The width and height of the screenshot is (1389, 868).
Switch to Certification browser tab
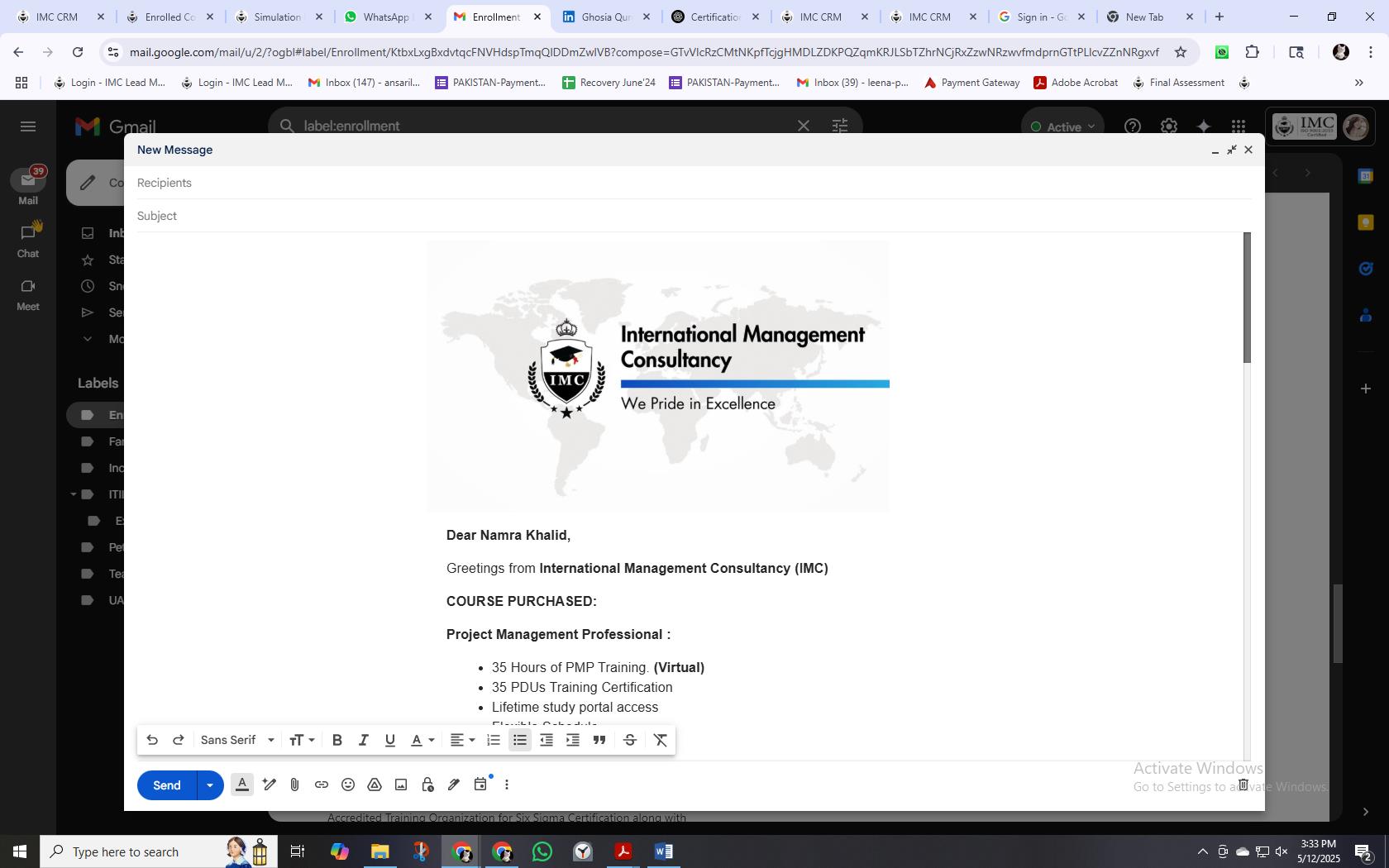714,17
